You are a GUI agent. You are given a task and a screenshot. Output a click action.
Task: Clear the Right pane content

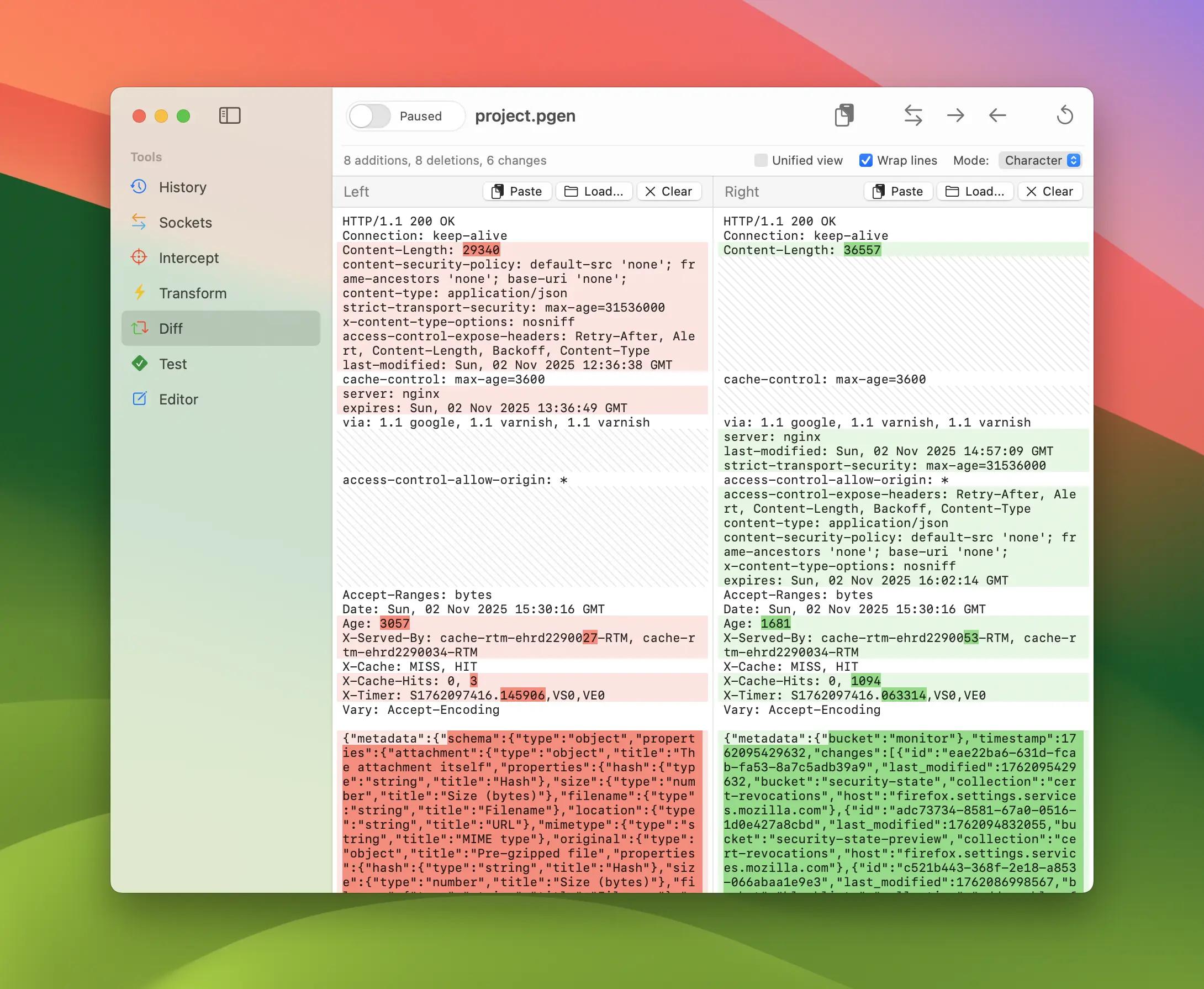(1050, 191)
